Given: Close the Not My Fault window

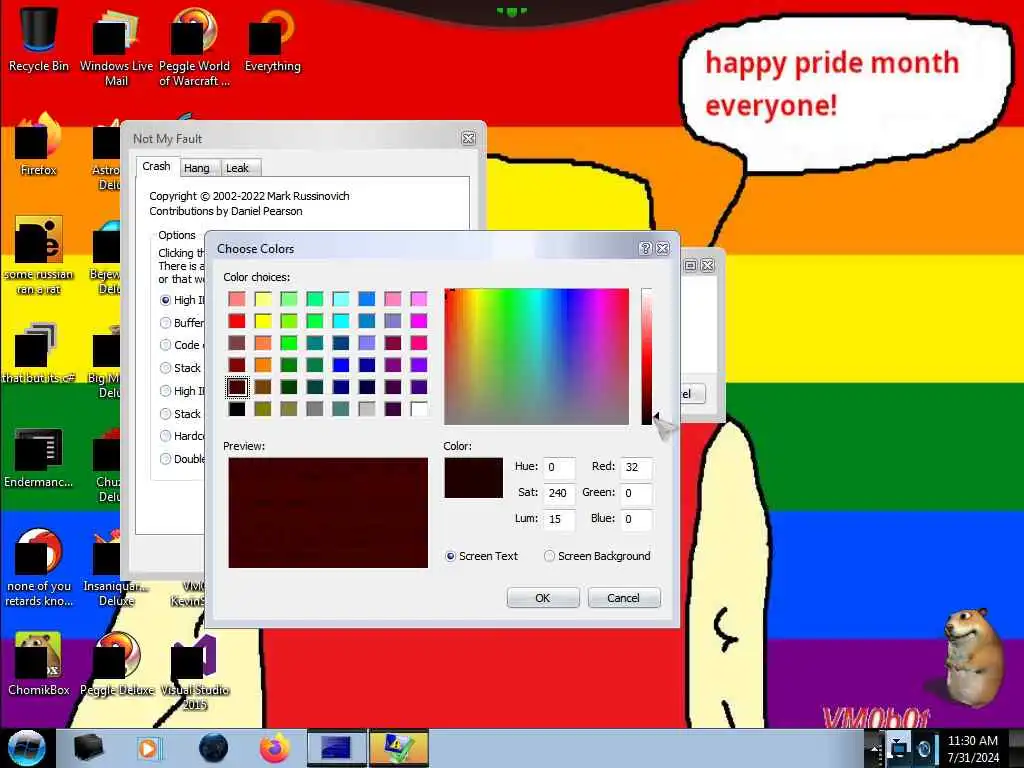Looking at the screenshot, I should tap(468, 138).
